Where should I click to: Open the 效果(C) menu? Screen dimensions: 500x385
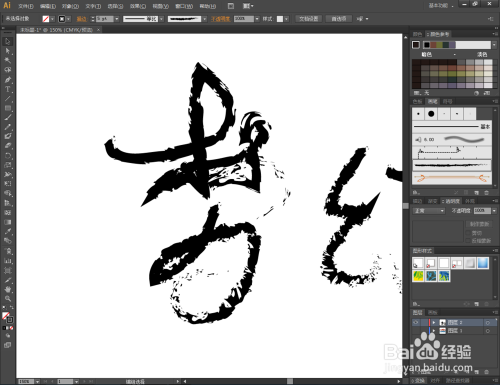click(x=138, y=6)
